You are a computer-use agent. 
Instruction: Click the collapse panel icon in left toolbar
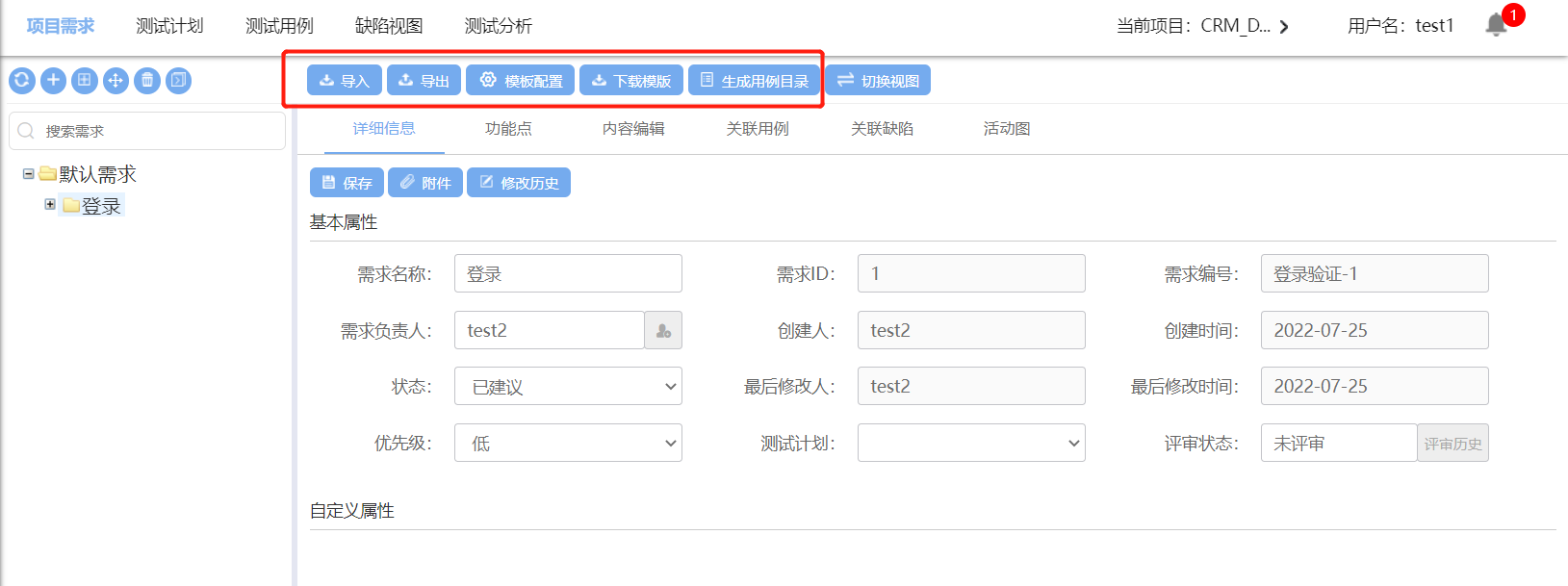178,81
